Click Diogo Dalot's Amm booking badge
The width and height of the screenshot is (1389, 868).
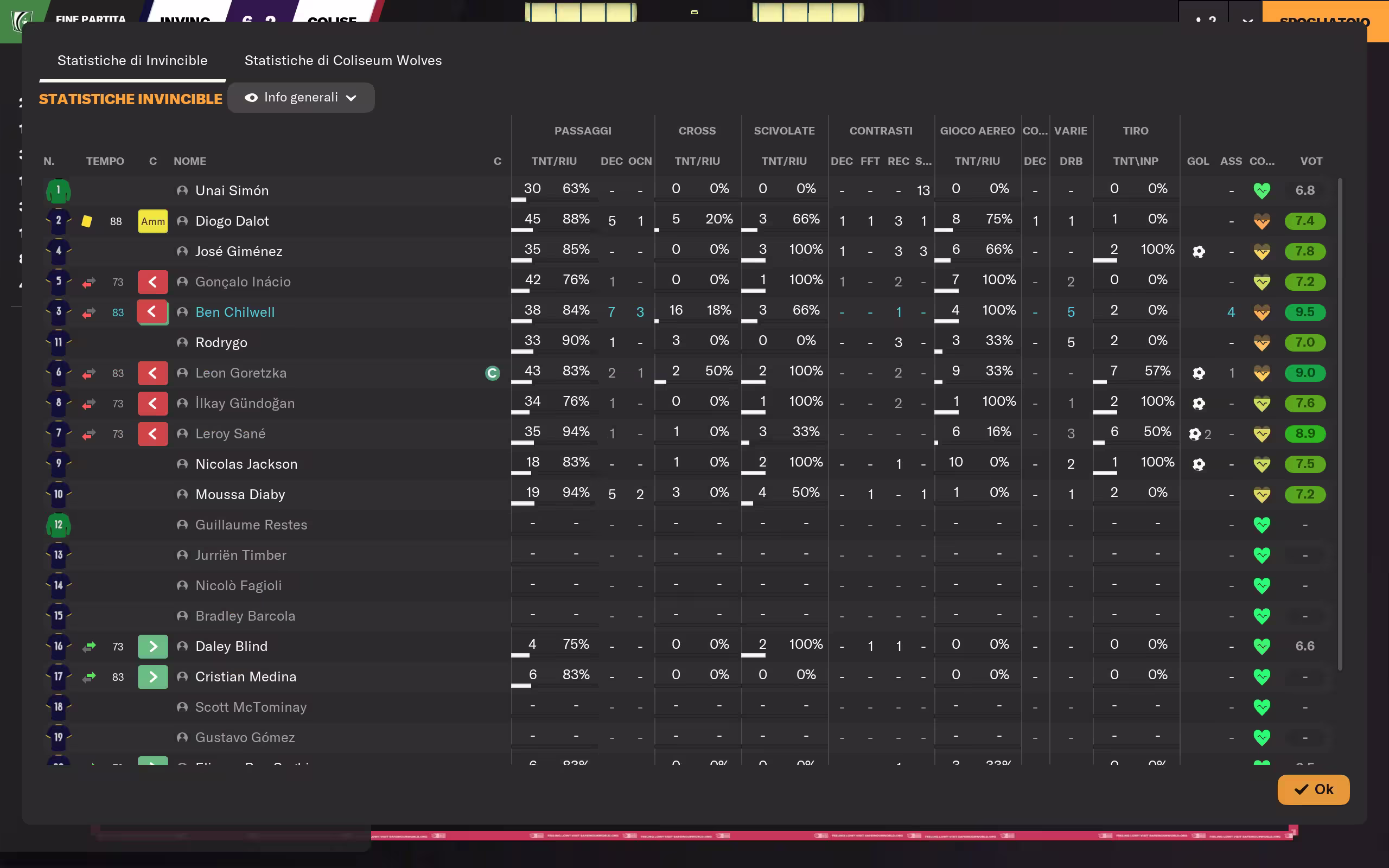[152, 221]
